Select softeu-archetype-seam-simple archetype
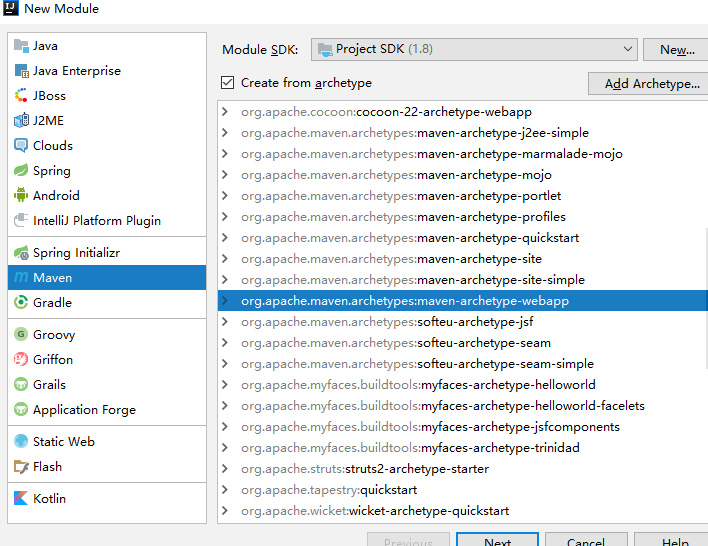Screen dimensions: 708x546 tap(462, 364)
